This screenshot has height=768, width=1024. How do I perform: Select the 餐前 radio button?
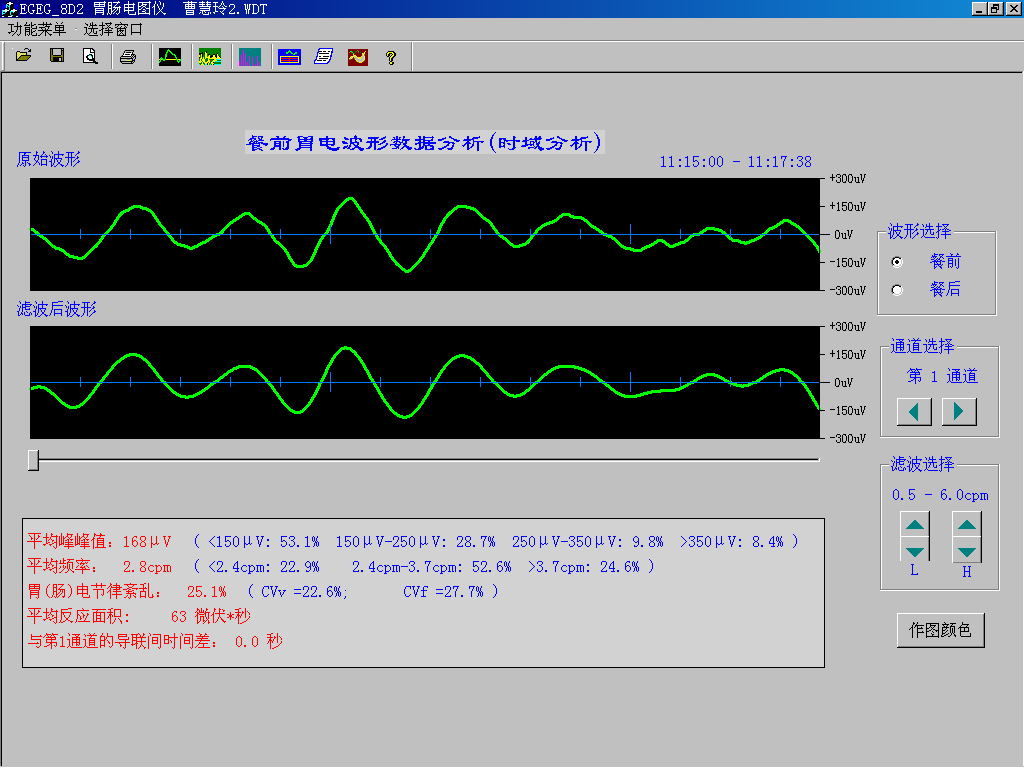coord(897,262)
